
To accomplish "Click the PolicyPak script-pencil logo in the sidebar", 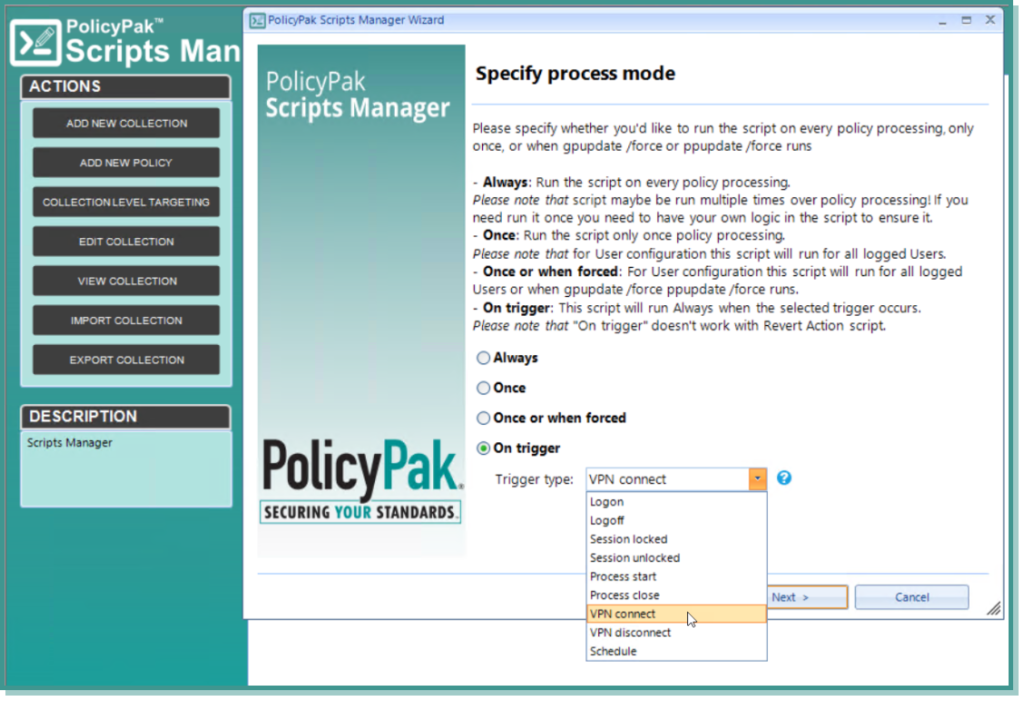I will click(34, 41).
